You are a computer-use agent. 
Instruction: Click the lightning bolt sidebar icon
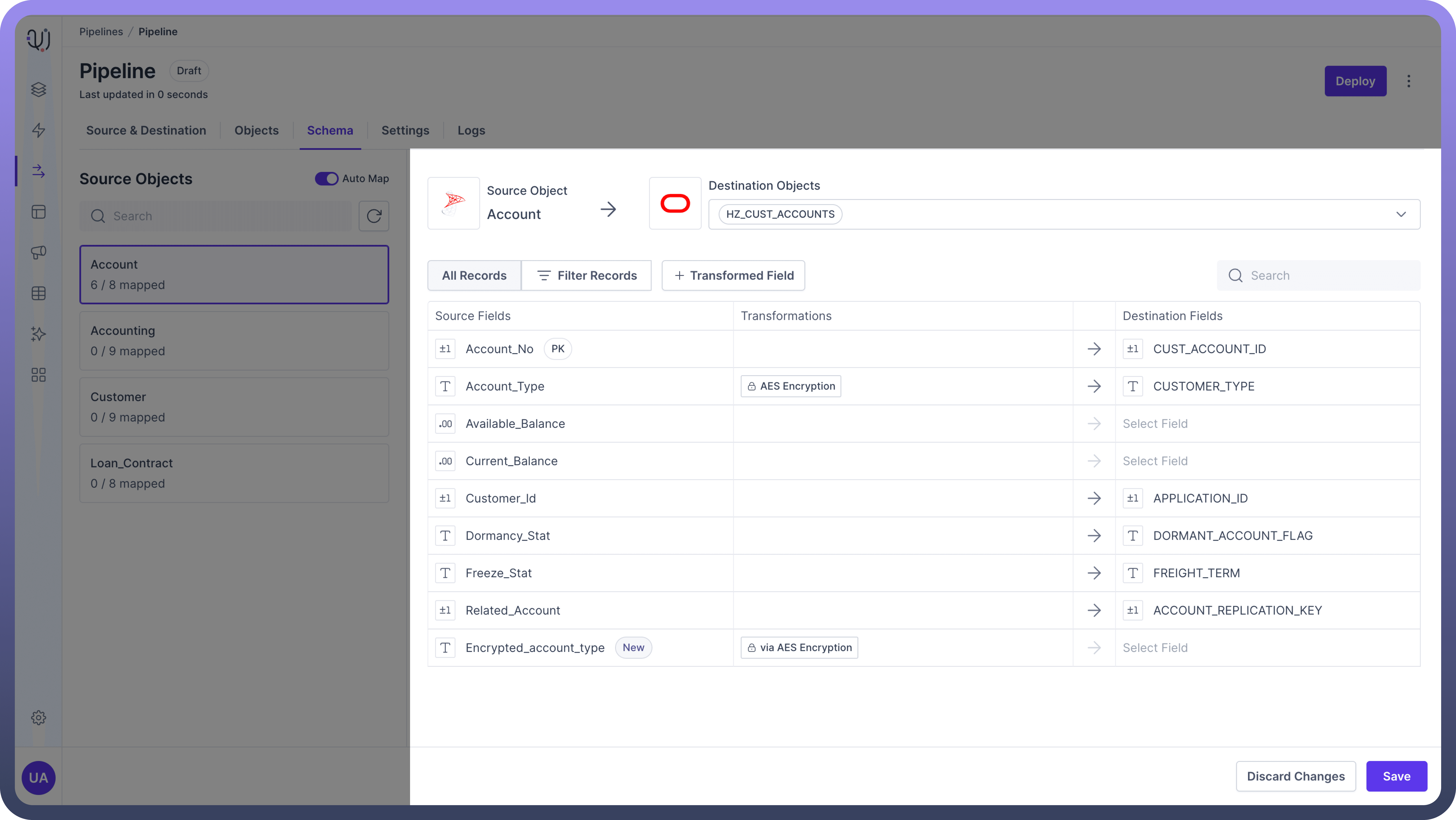38,130
